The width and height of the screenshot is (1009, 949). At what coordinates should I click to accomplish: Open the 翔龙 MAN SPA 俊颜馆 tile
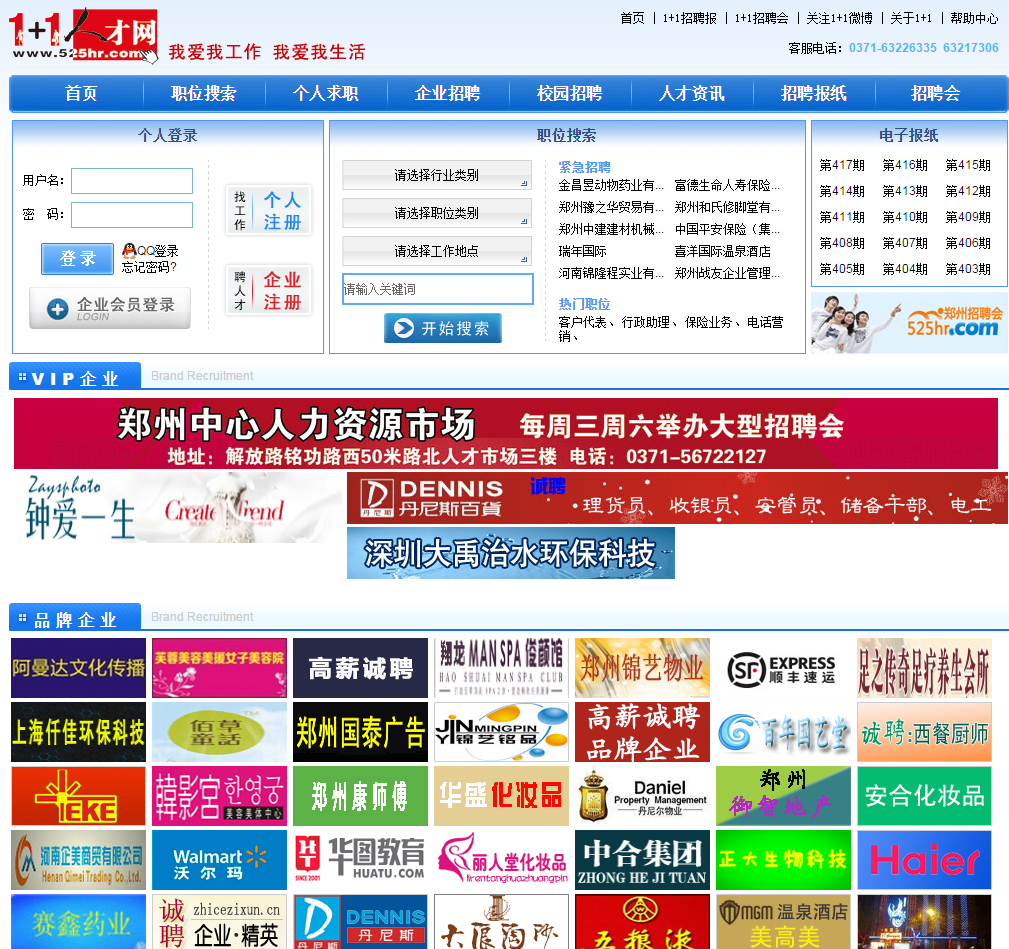point(501,668)
